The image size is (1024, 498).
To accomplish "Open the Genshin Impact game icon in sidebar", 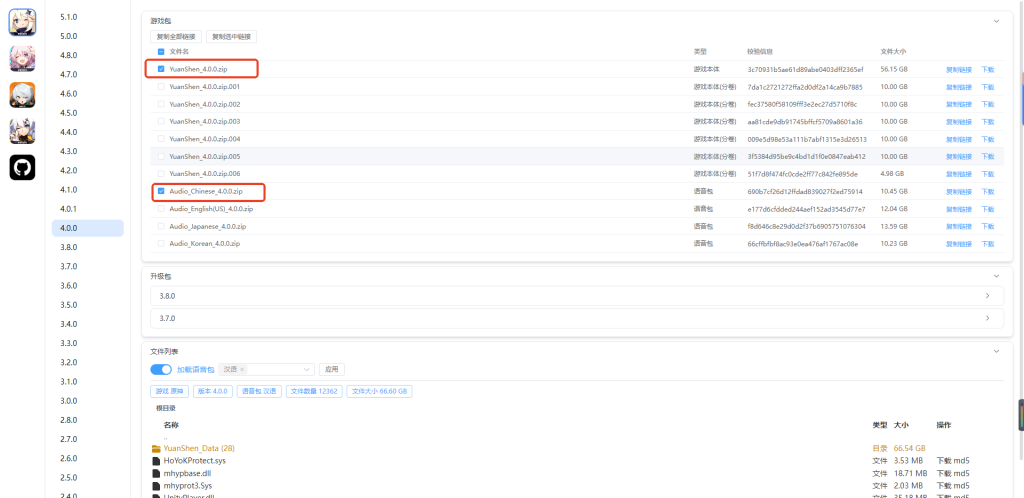I will tap(22, 22).
